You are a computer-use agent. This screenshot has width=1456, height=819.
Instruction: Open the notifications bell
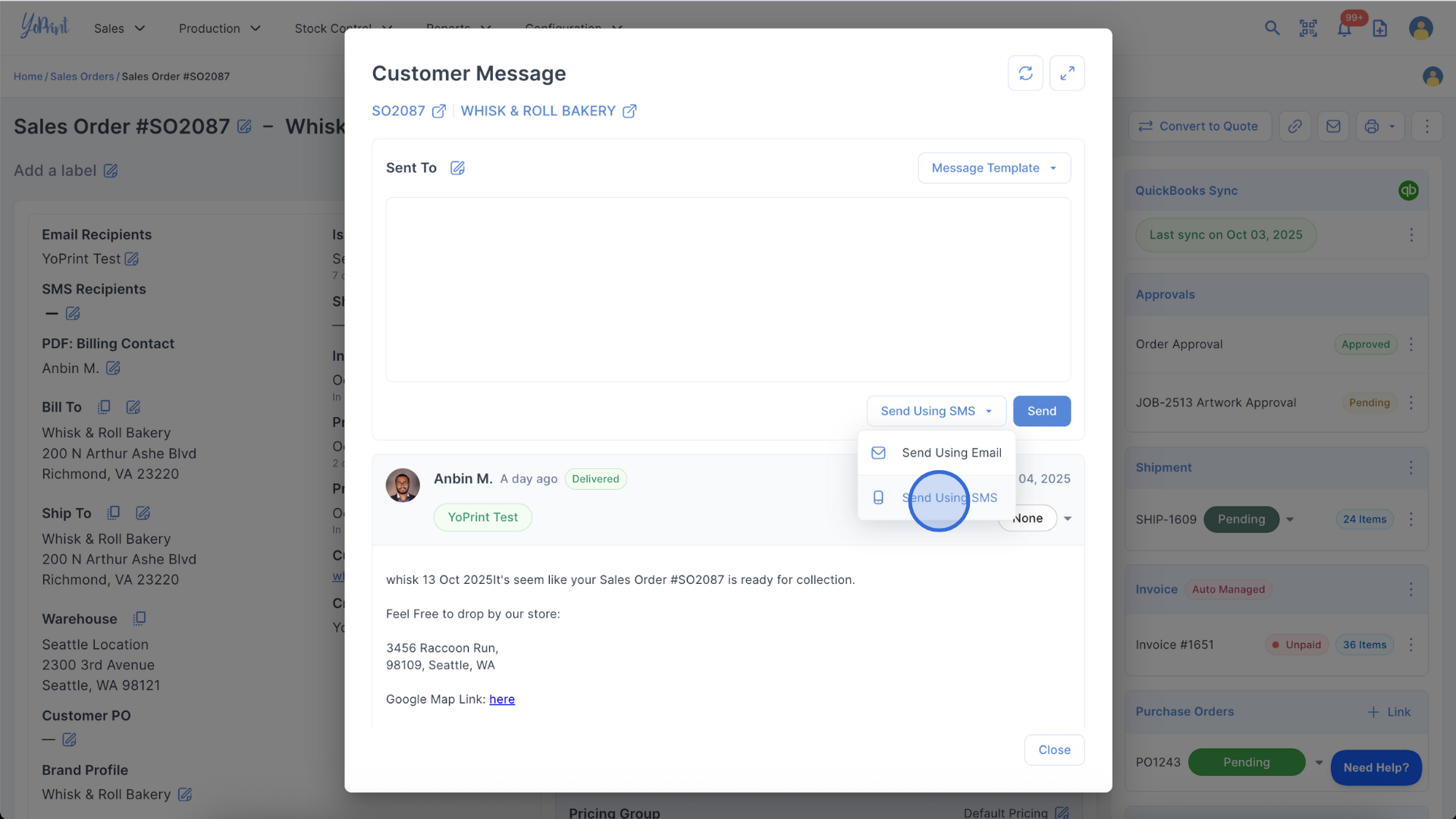click(x=1344, y=29)
